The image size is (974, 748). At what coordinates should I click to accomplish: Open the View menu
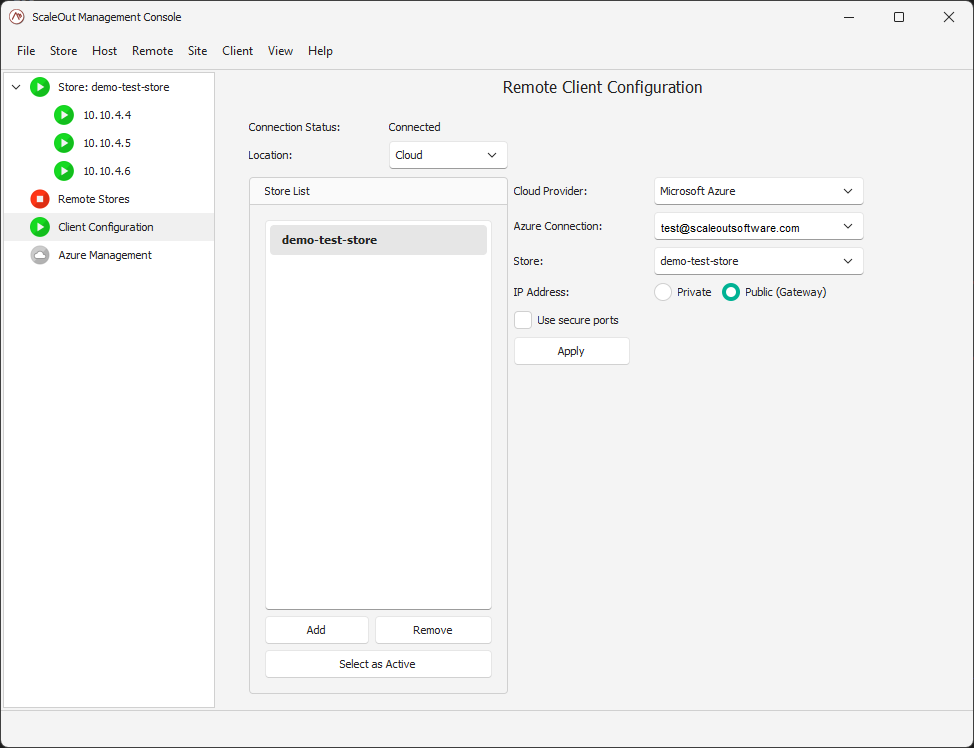tap(280, 51)
